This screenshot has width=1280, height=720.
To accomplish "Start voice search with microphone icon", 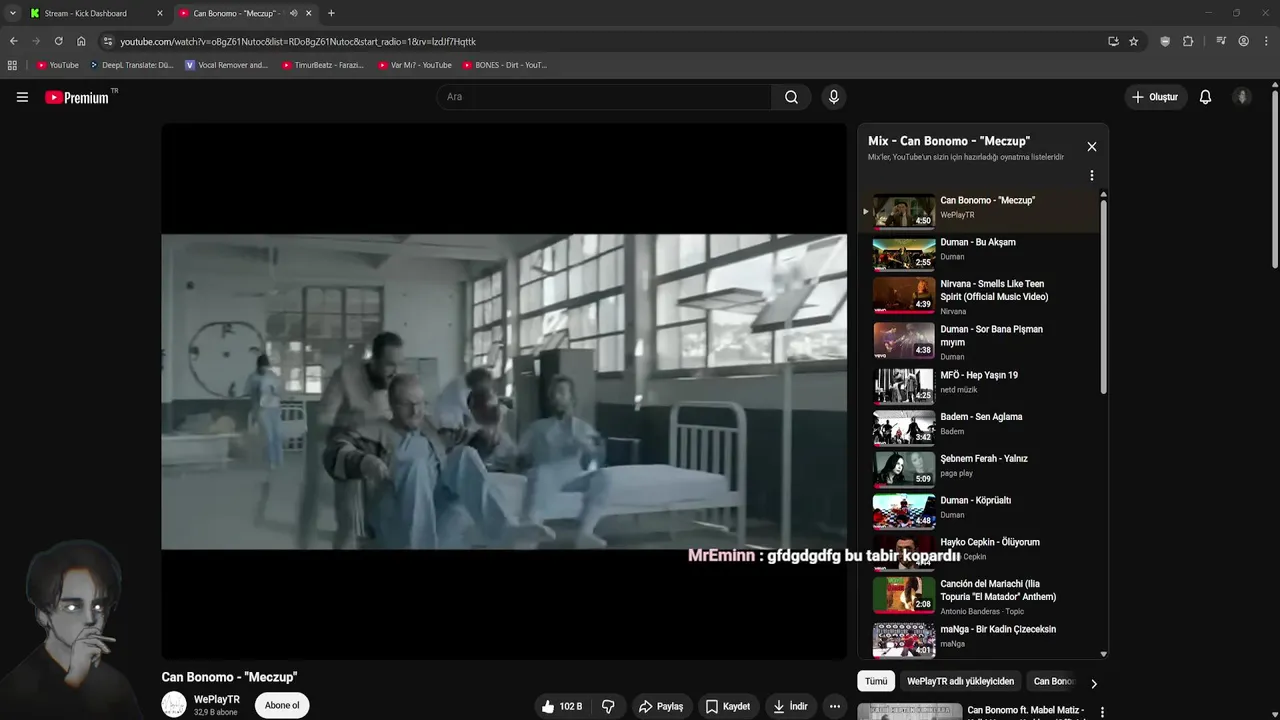I will tap(833, 97).
